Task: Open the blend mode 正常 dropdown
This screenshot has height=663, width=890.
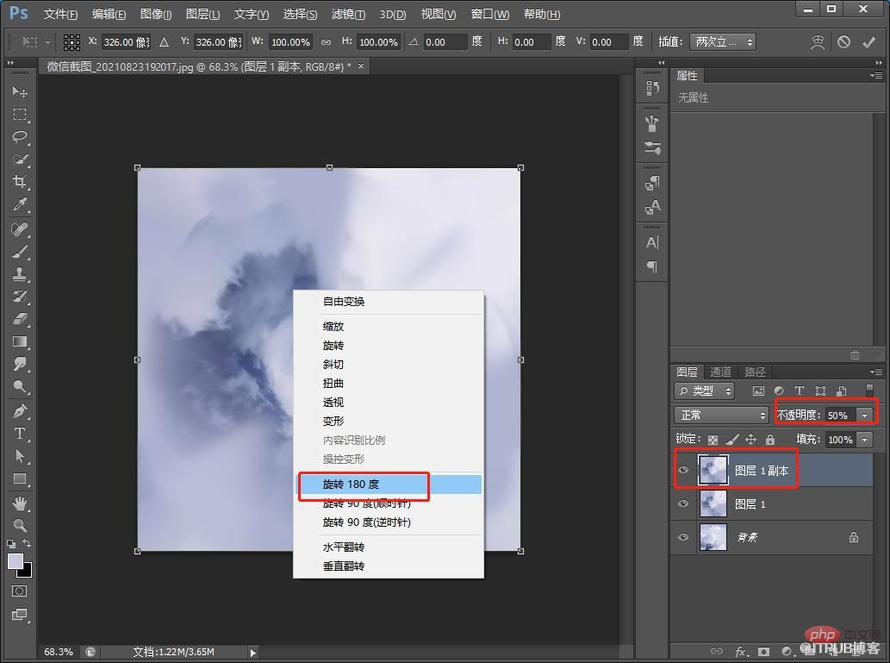Action: coord(721,415)
